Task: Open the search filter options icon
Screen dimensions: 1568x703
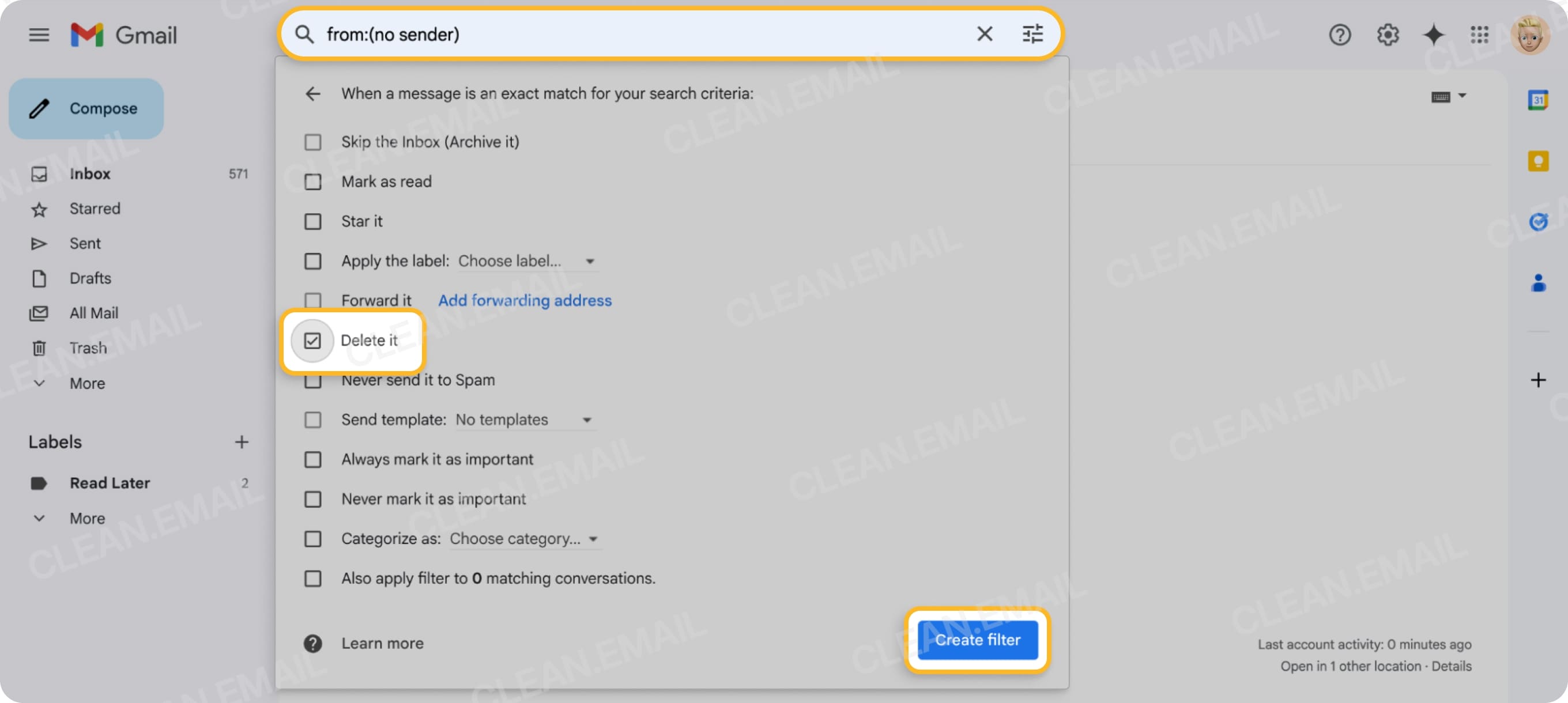Action: coord(1032,34)
